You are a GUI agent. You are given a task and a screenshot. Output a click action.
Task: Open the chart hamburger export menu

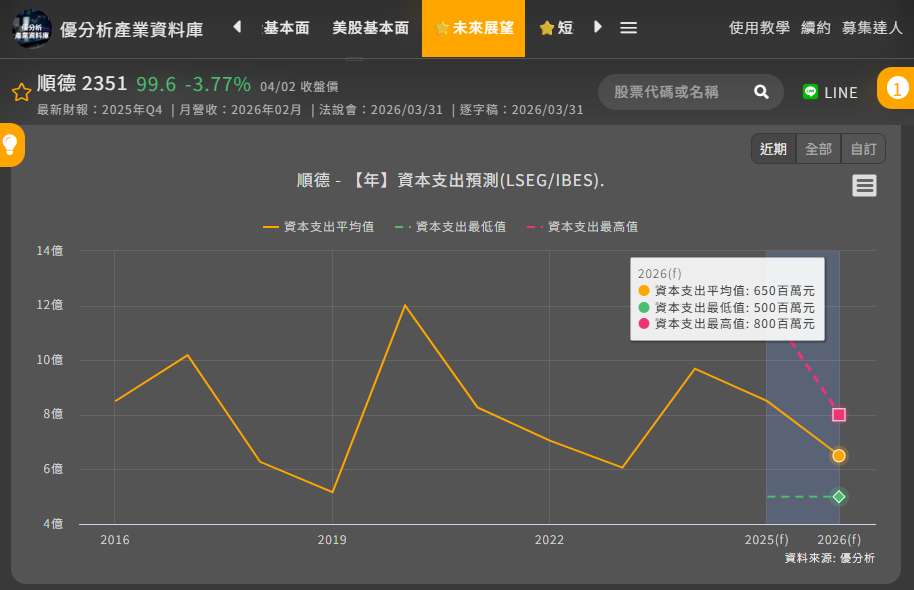864,185
